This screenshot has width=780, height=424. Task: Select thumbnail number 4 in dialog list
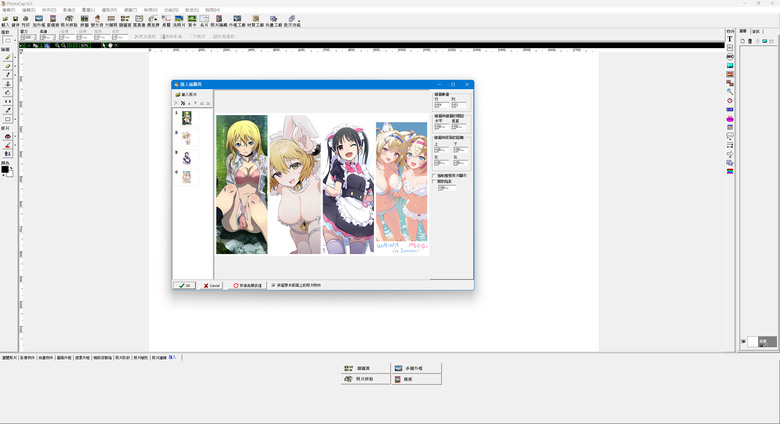187,177
